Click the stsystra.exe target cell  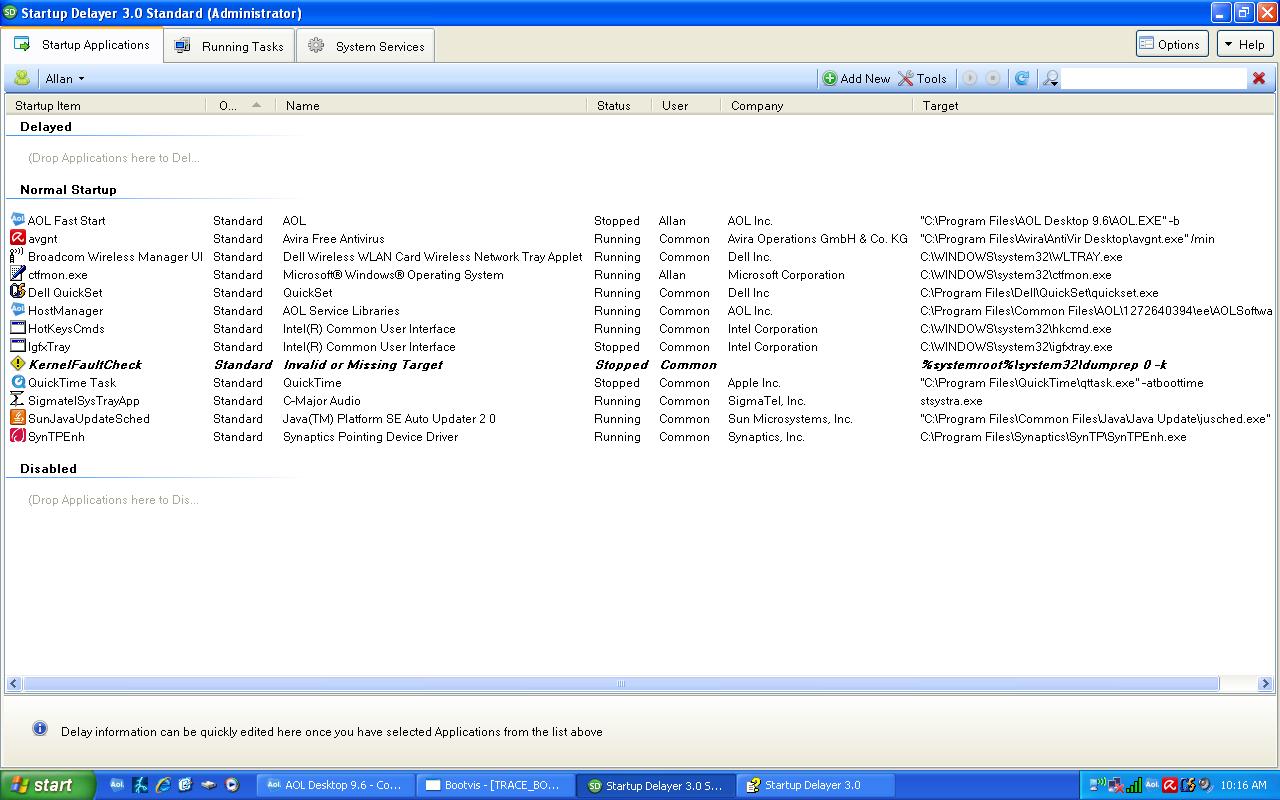coord(951,401)
